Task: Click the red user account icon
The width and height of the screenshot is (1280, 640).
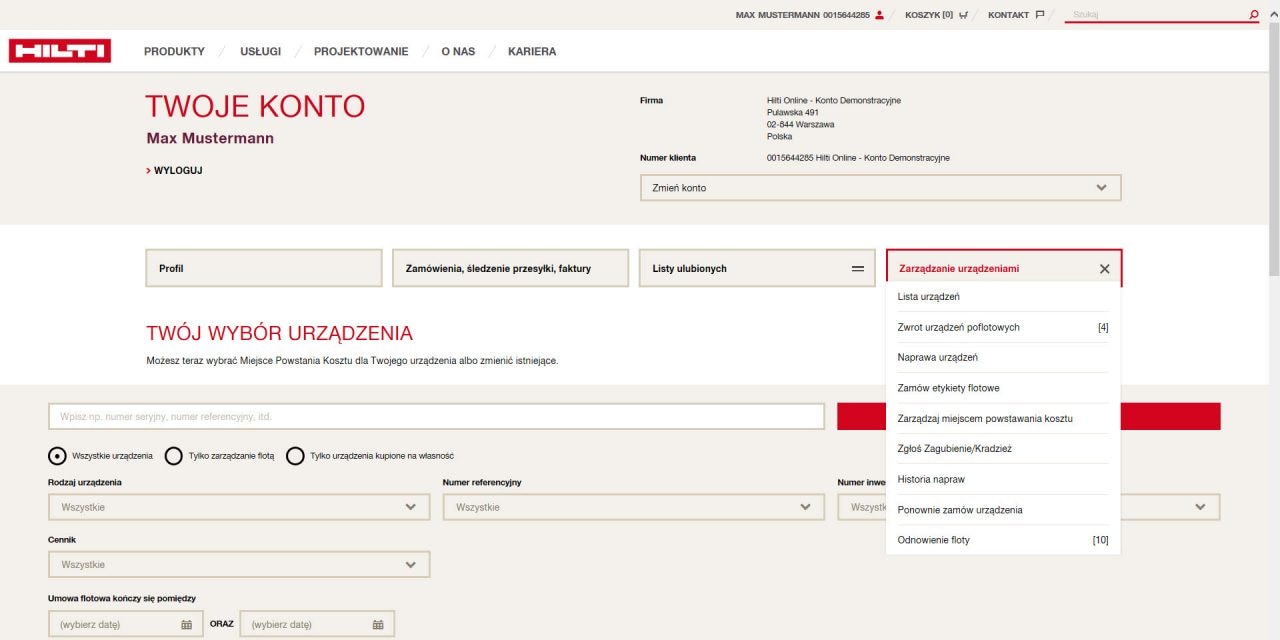Action: 879,15
